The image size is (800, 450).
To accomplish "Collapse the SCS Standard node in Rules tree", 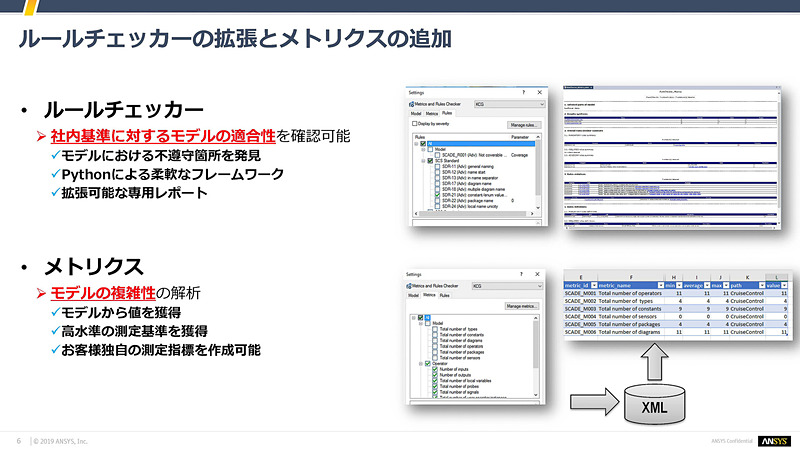I will pos(423,161).
